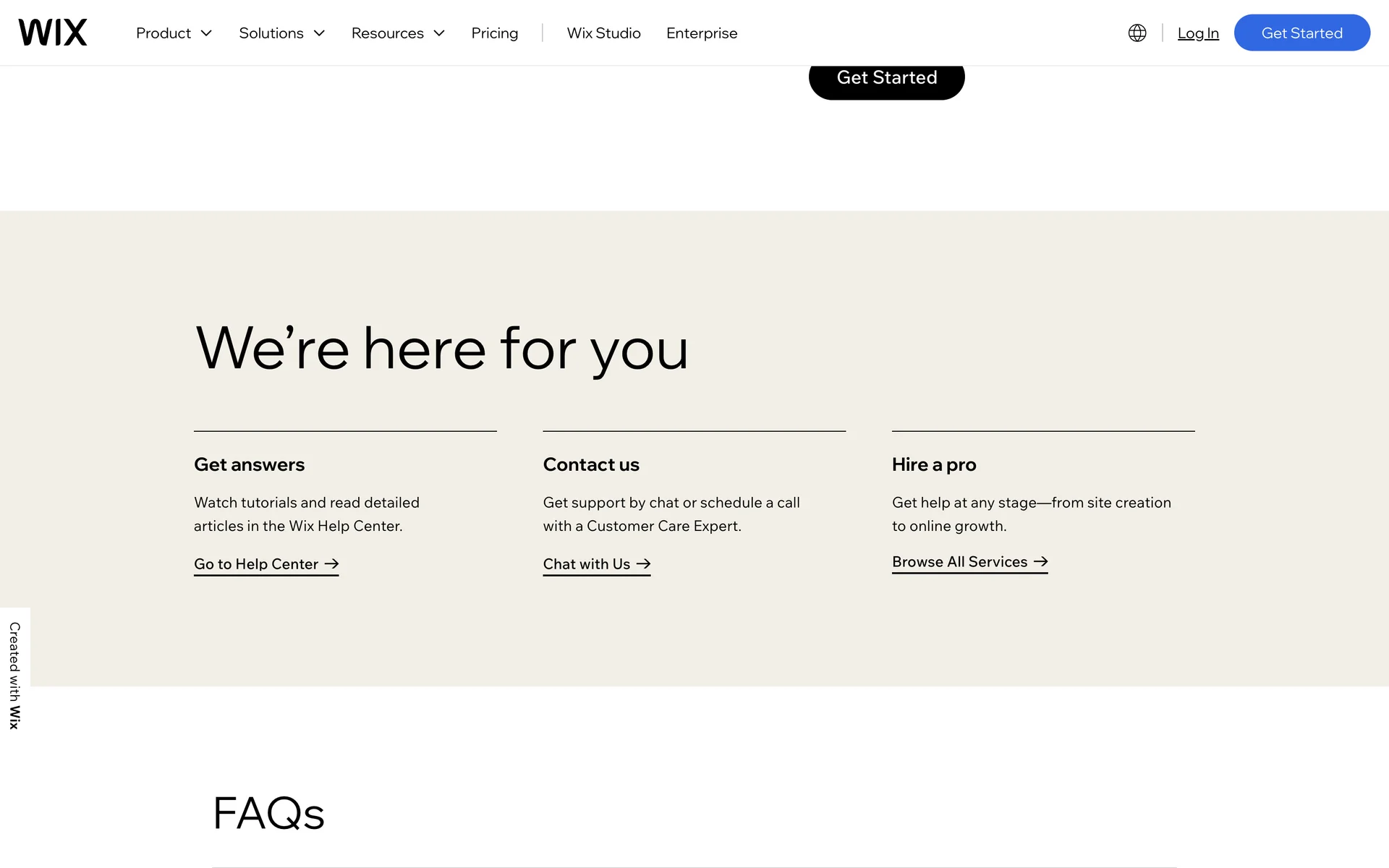Open the Wix Studio menu item
The image size is (1389, 868).
pyautogui.click(x=603, y=33)
